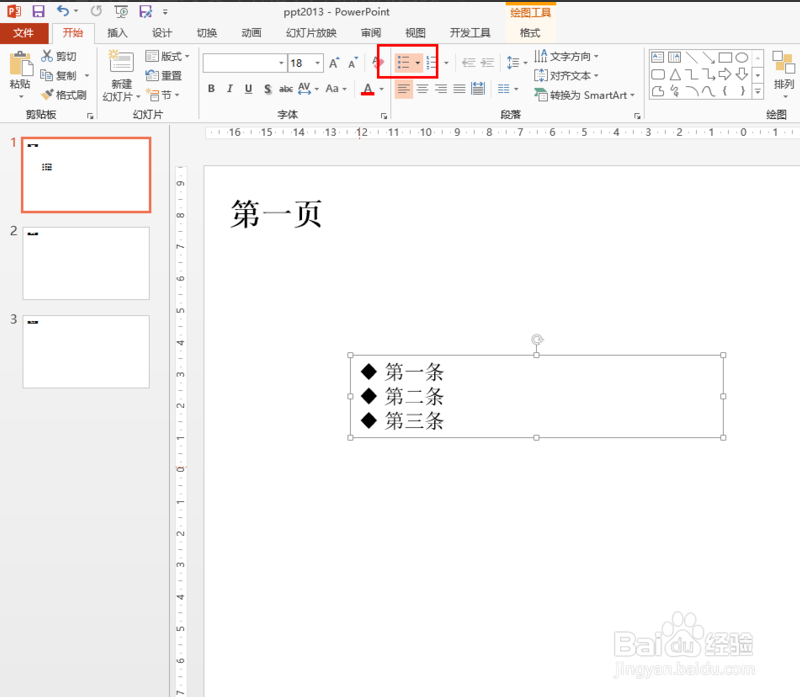Switch to the 设计 tab
The width and height of the screenshot is (800, 697).
[162, 33]
